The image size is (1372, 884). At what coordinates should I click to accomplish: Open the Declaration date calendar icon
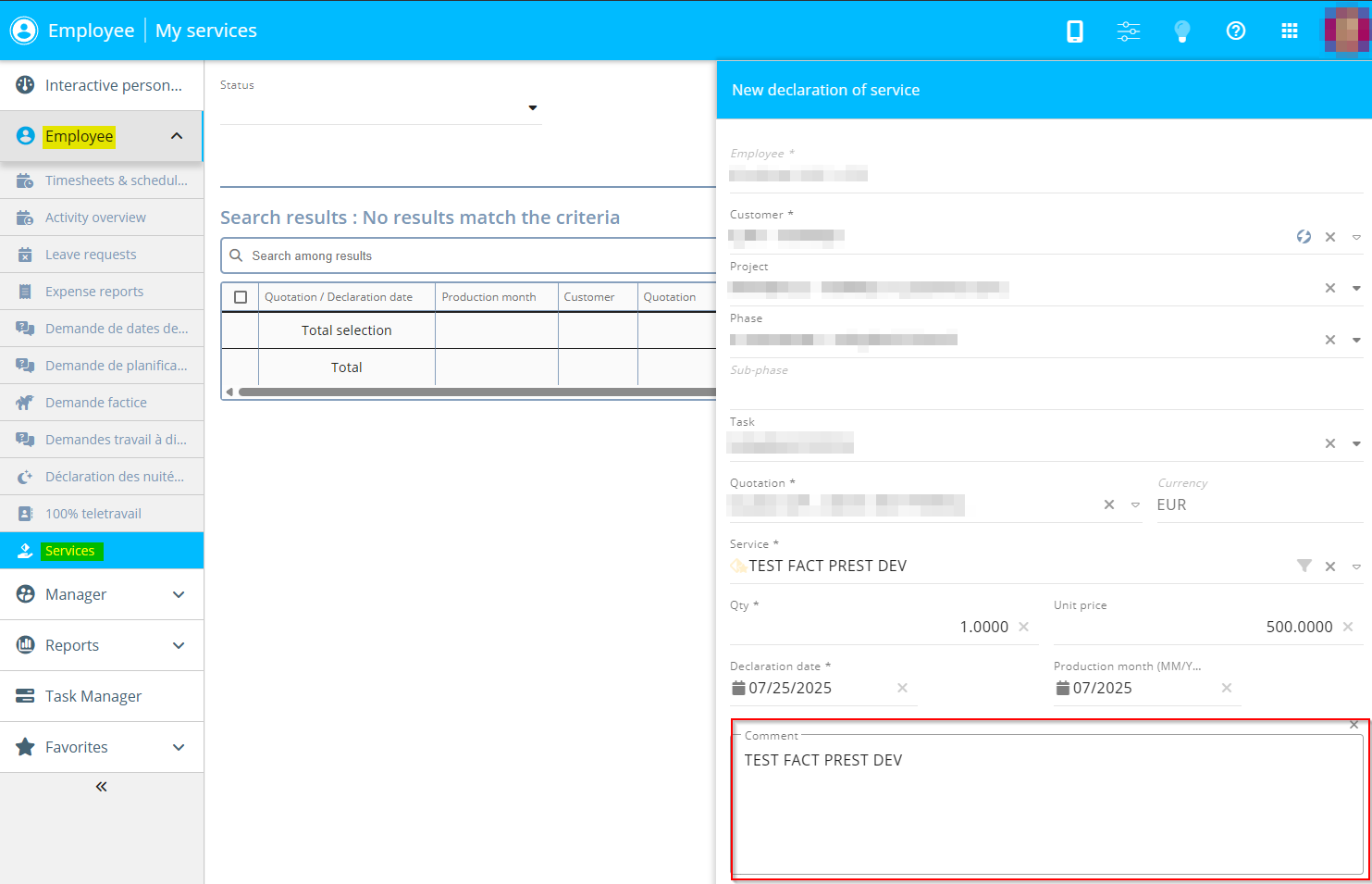[x=738, y=688]
